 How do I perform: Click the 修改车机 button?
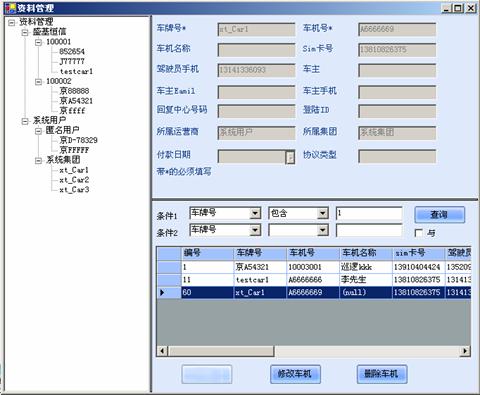[x=295, y=374]
